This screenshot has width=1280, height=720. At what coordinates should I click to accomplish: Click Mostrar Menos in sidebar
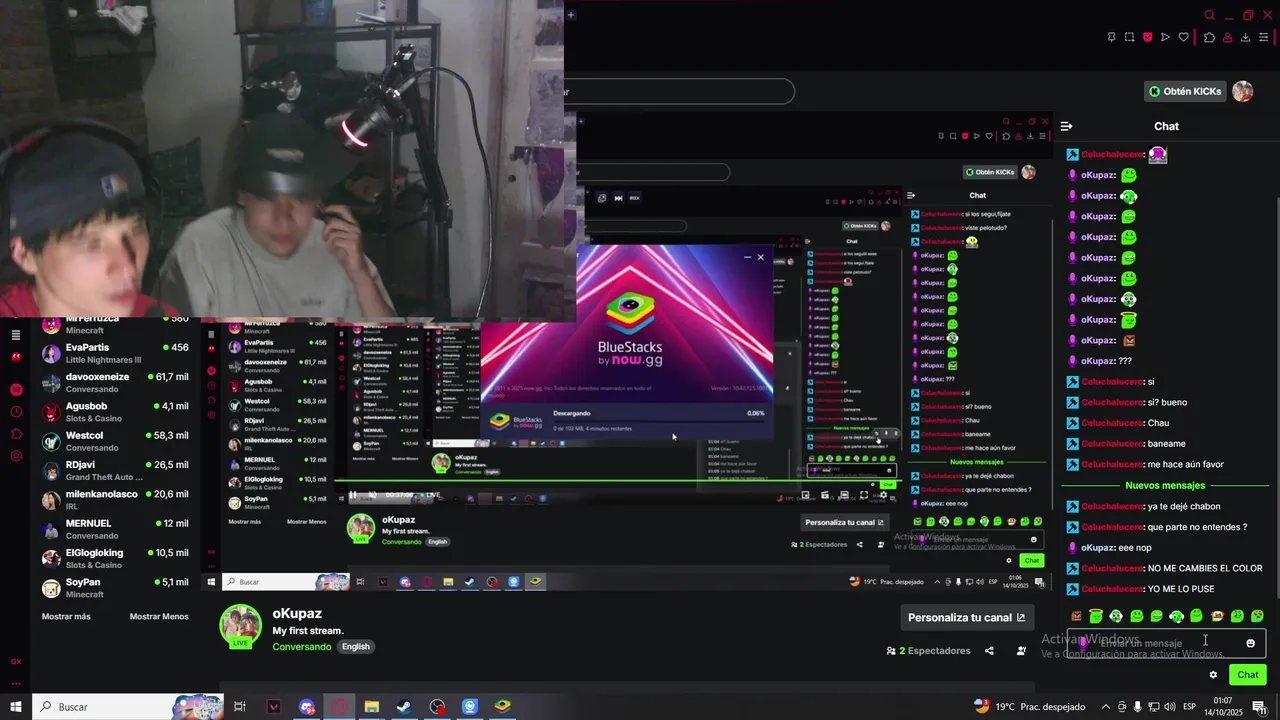[x=159, y=617]
